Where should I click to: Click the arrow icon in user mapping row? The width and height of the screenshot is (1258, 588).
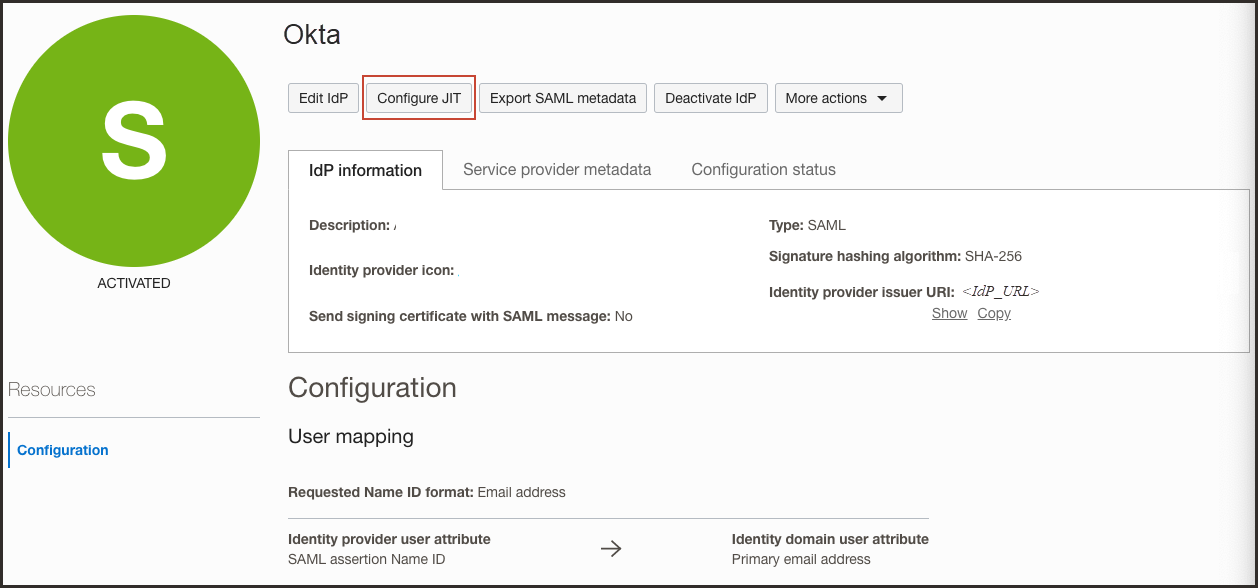[x=611, y=548]
